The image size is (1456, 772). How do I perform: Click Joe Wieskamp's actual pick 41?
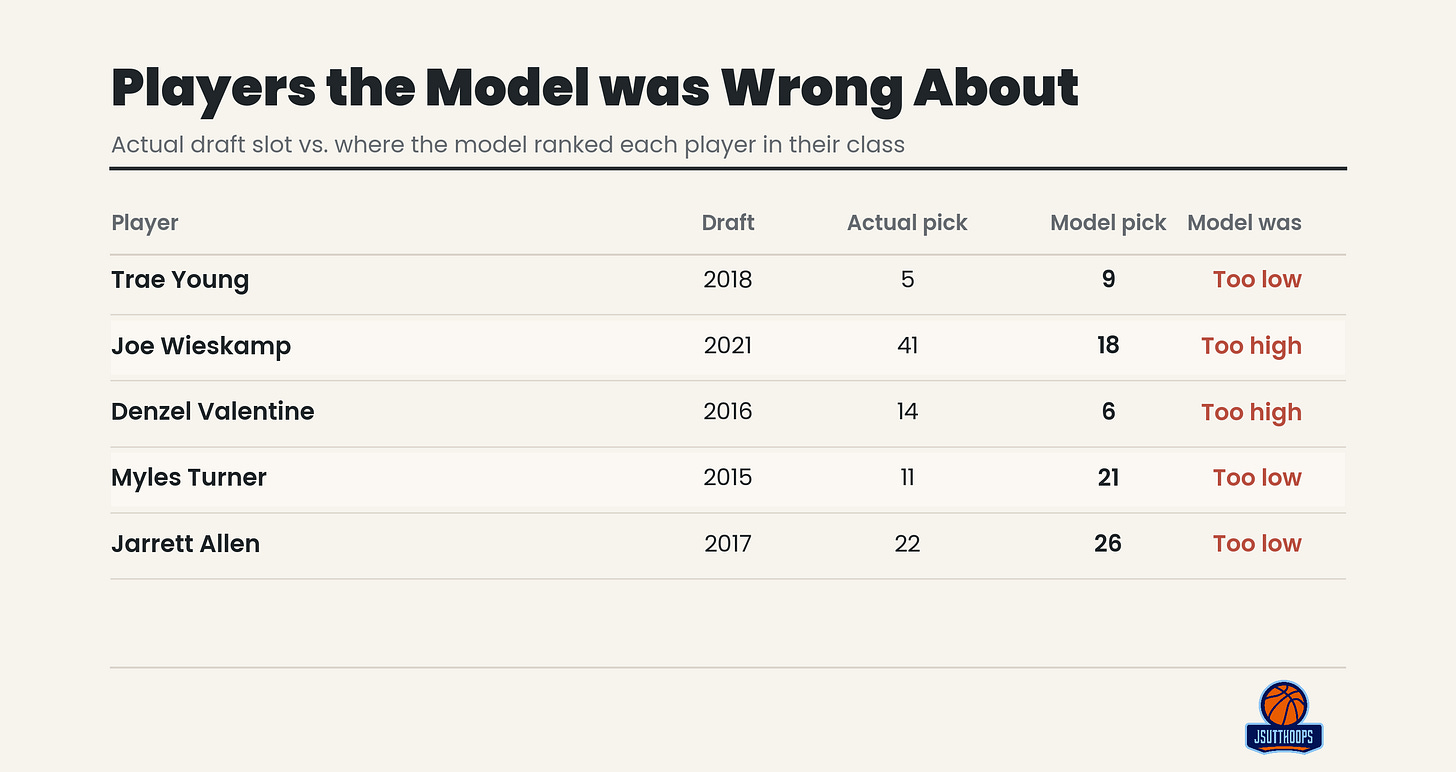point(907,346)
